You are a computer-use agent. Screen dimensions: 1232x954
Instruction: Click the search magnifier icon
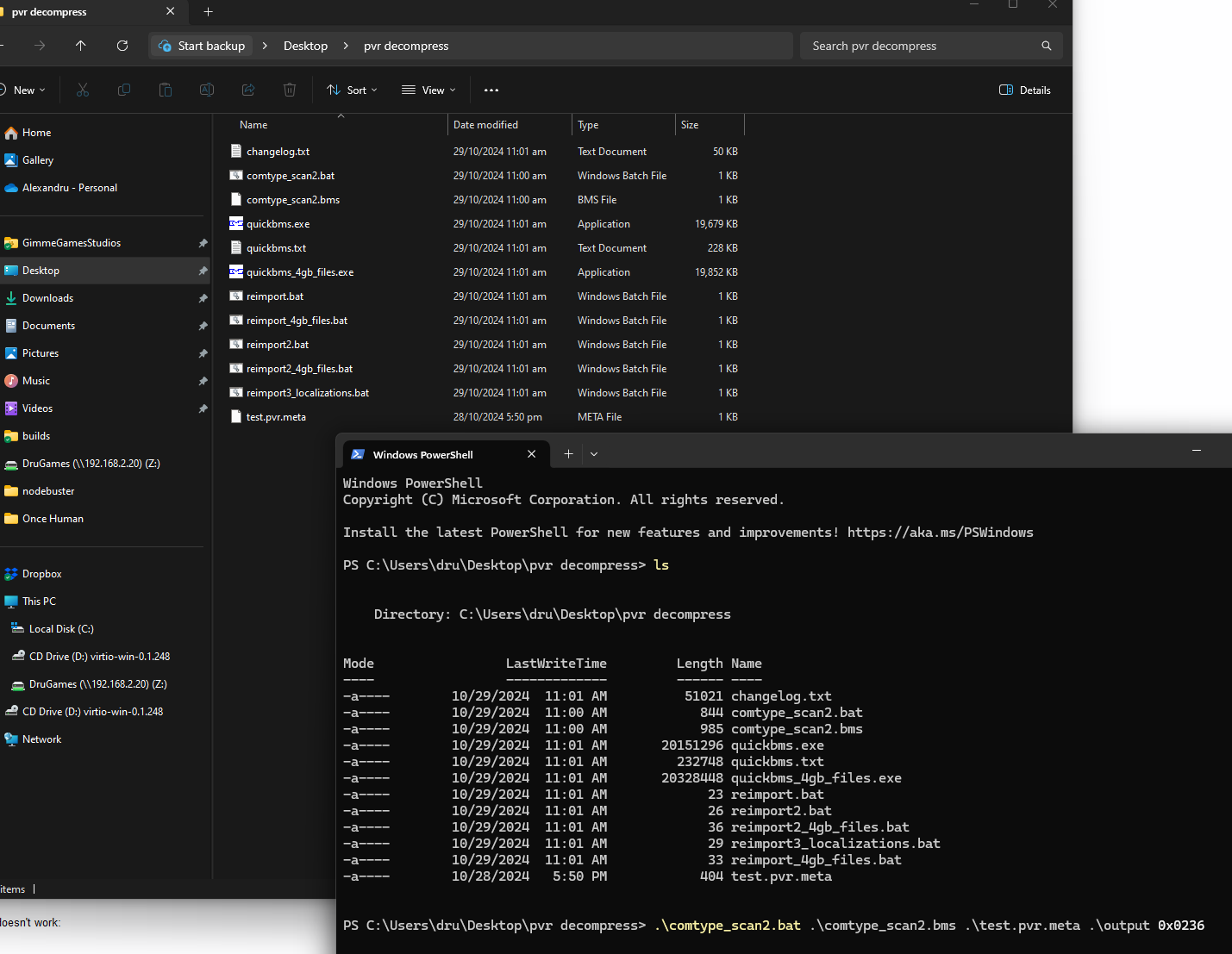(1047, 46)
